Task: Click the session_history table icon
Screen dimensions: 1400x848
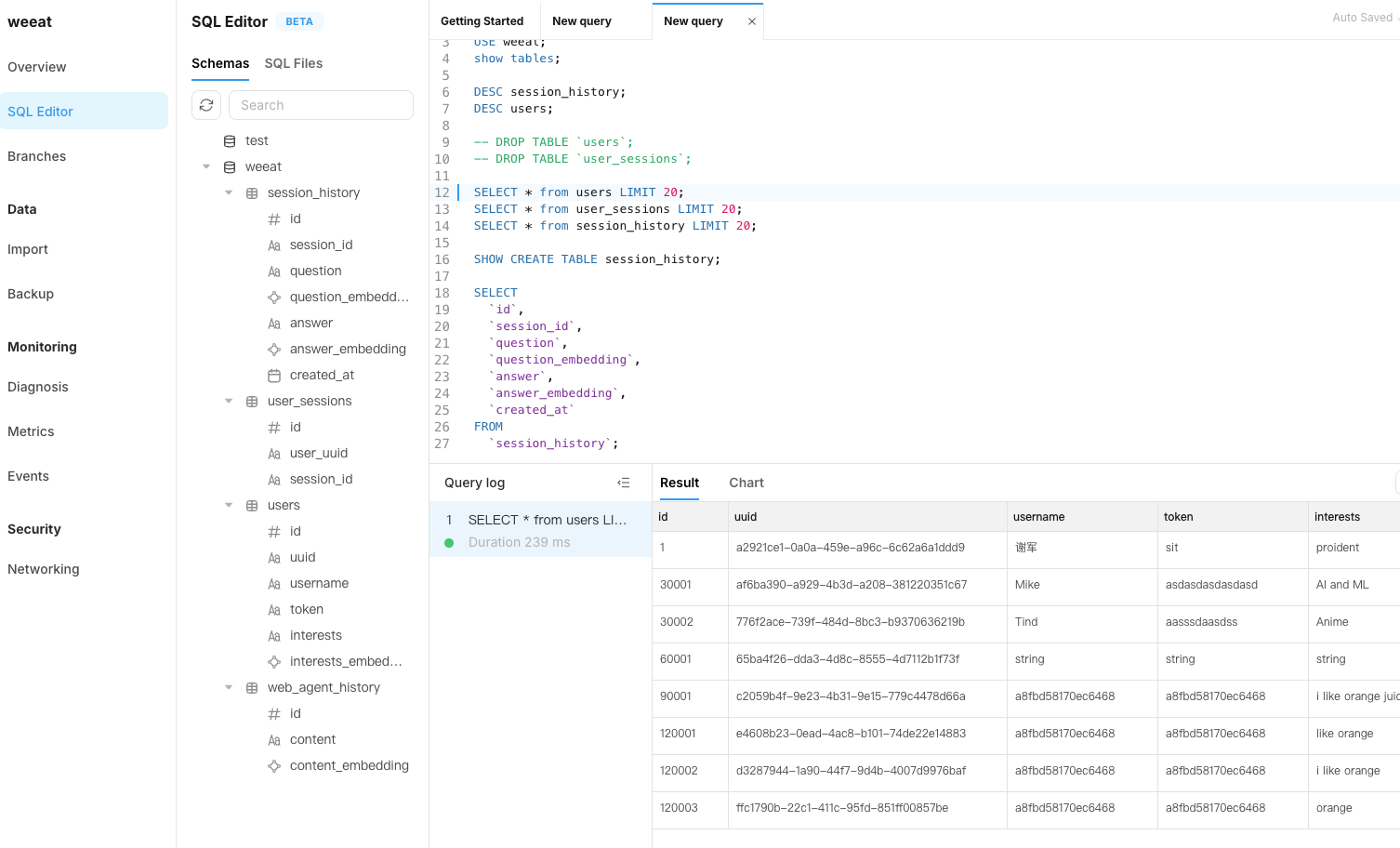Action: pos(252,193)
